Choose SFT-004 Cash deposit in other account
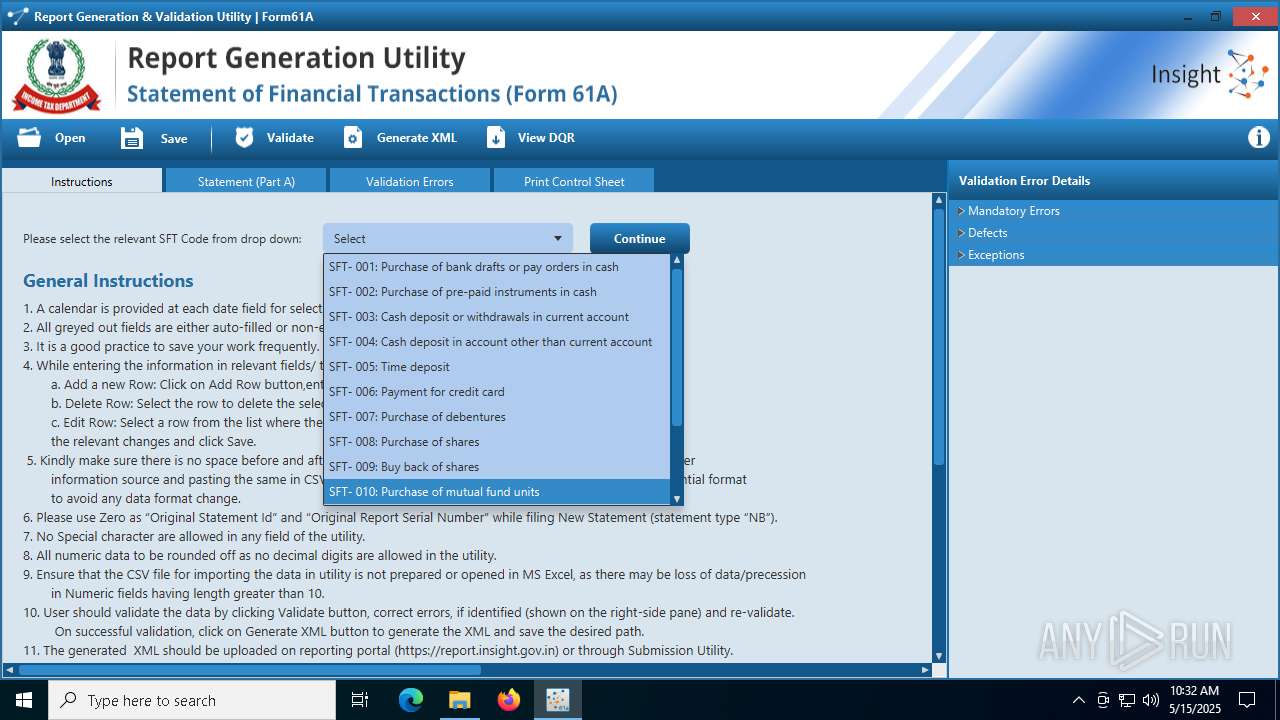This screenshot has width=1280, height=720. point(497,342)
